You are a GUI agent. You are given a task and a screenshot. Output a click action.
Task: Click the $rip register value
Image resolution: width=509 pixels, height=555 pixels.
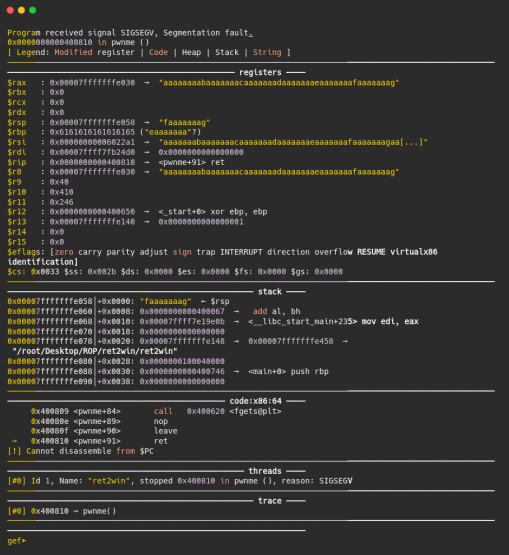(x=92, y=162)
